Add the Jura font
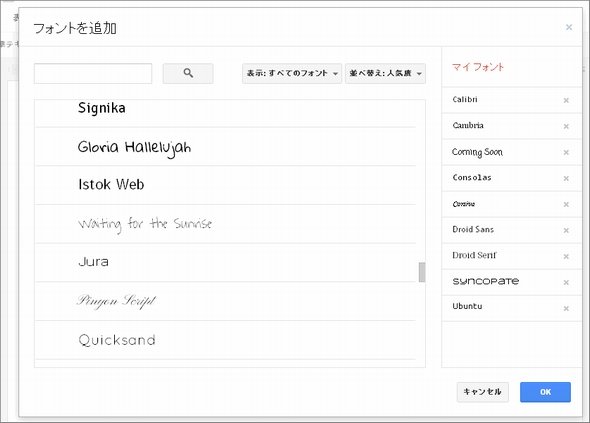The width and height of the screenshot is (590, 423). pyautogui.click(x=226, y=263)
